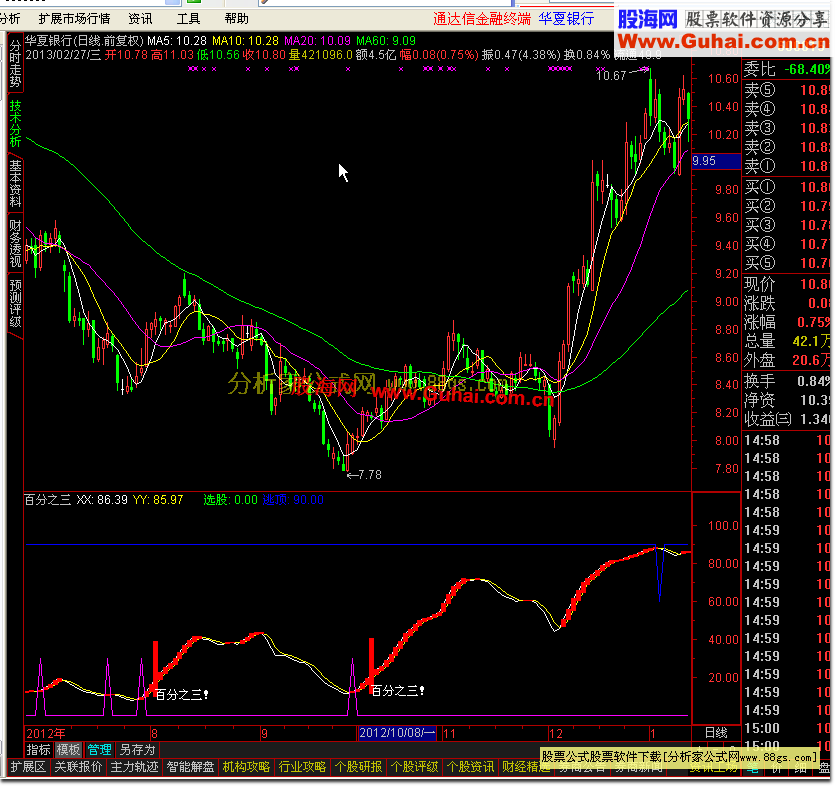Click the 买⑤ order row
Screen dimensions: 836x786
(786, 263)
